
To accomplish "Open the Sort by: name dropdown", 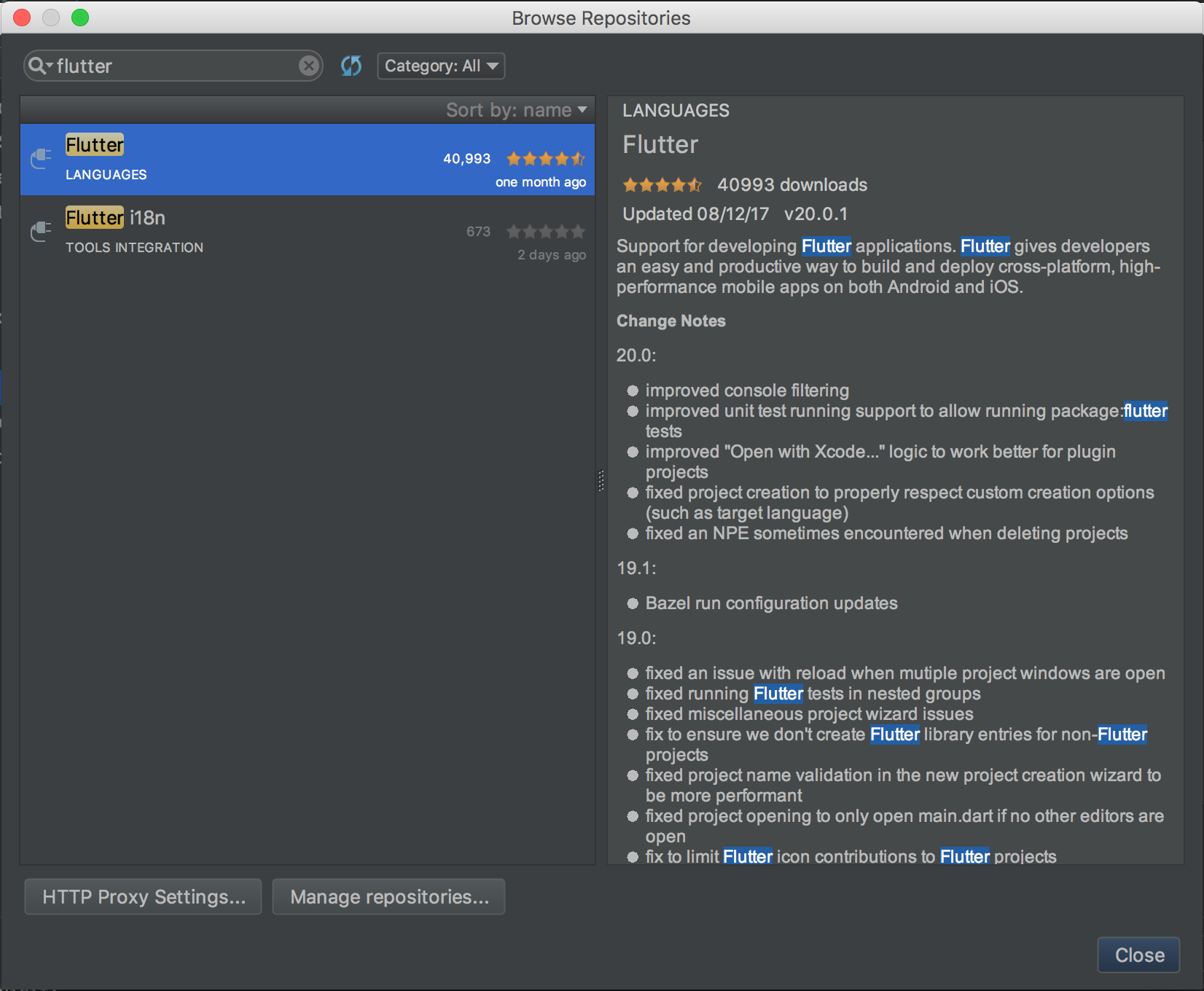I will point(516,110).
